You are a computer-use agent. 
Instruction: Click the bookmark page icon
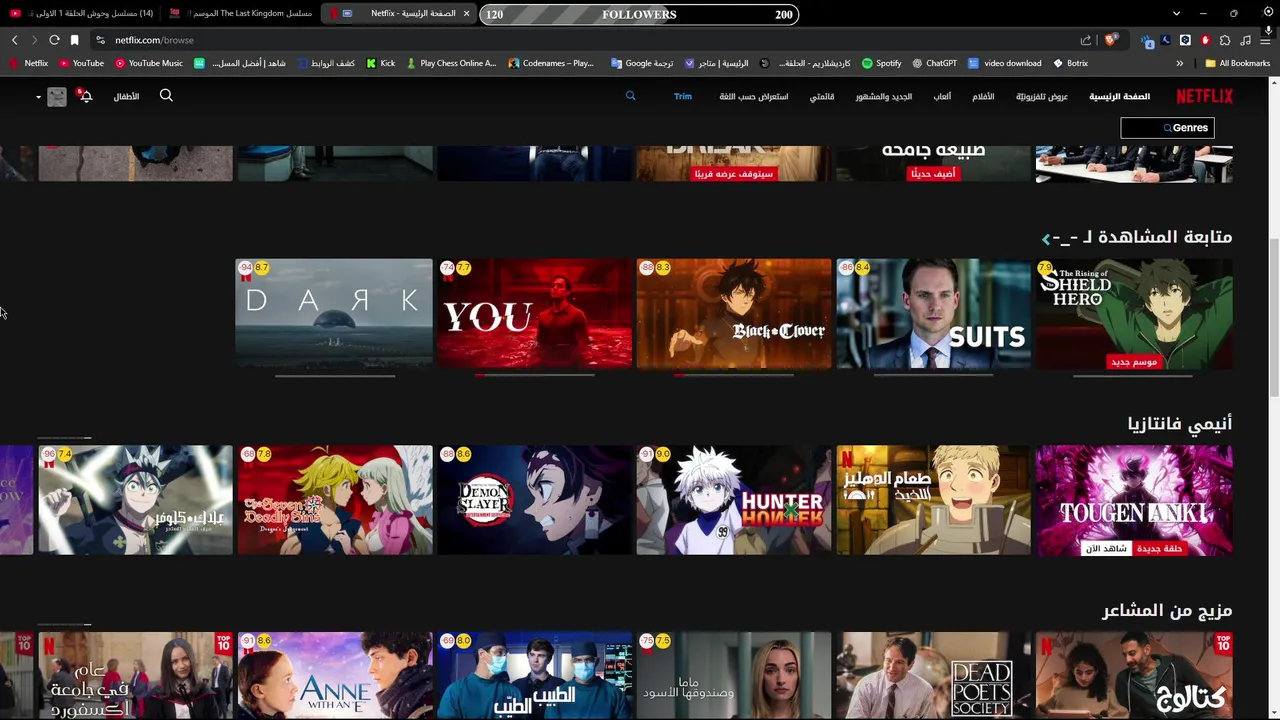74,40
